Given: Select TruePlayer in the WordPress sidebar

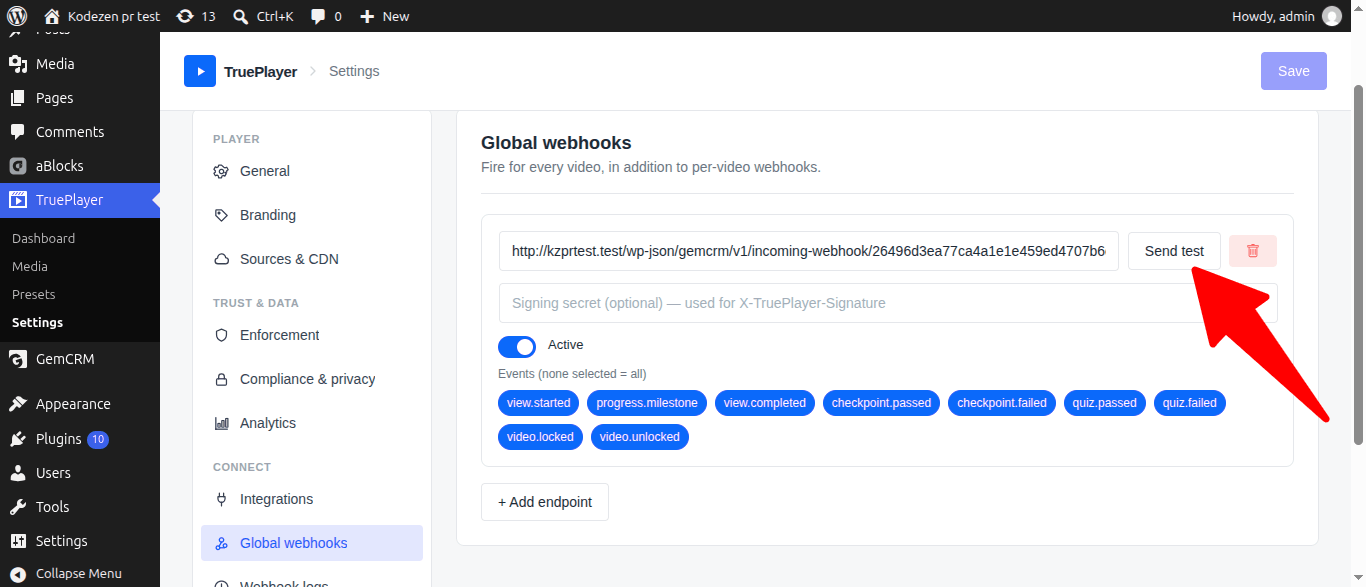Looking at the screenshot, I should (80, 200).
